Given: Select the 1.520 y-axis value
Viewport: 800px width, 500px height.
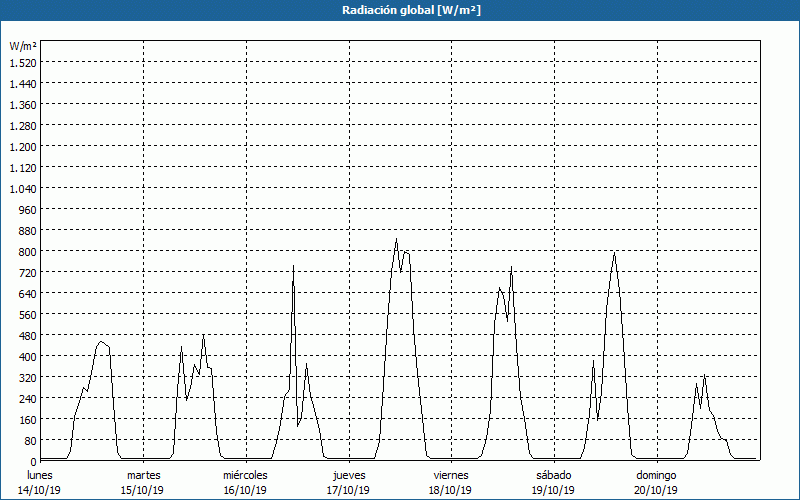Looking at the screenshot, I should (23, 62).
